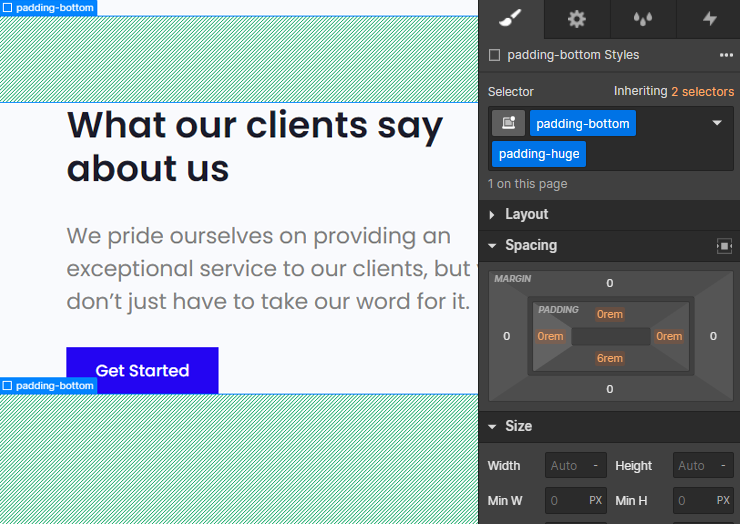Open the Min H PX unit selector
Viewport: 740px width, 524px height.
click(723, 500)
